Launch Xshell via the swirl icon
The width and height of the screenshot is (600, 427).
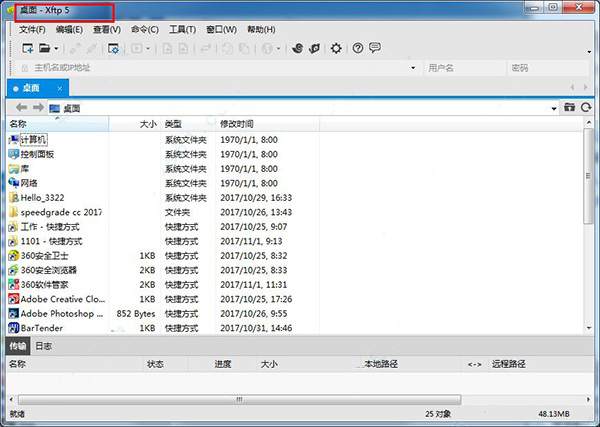[298, 48]
